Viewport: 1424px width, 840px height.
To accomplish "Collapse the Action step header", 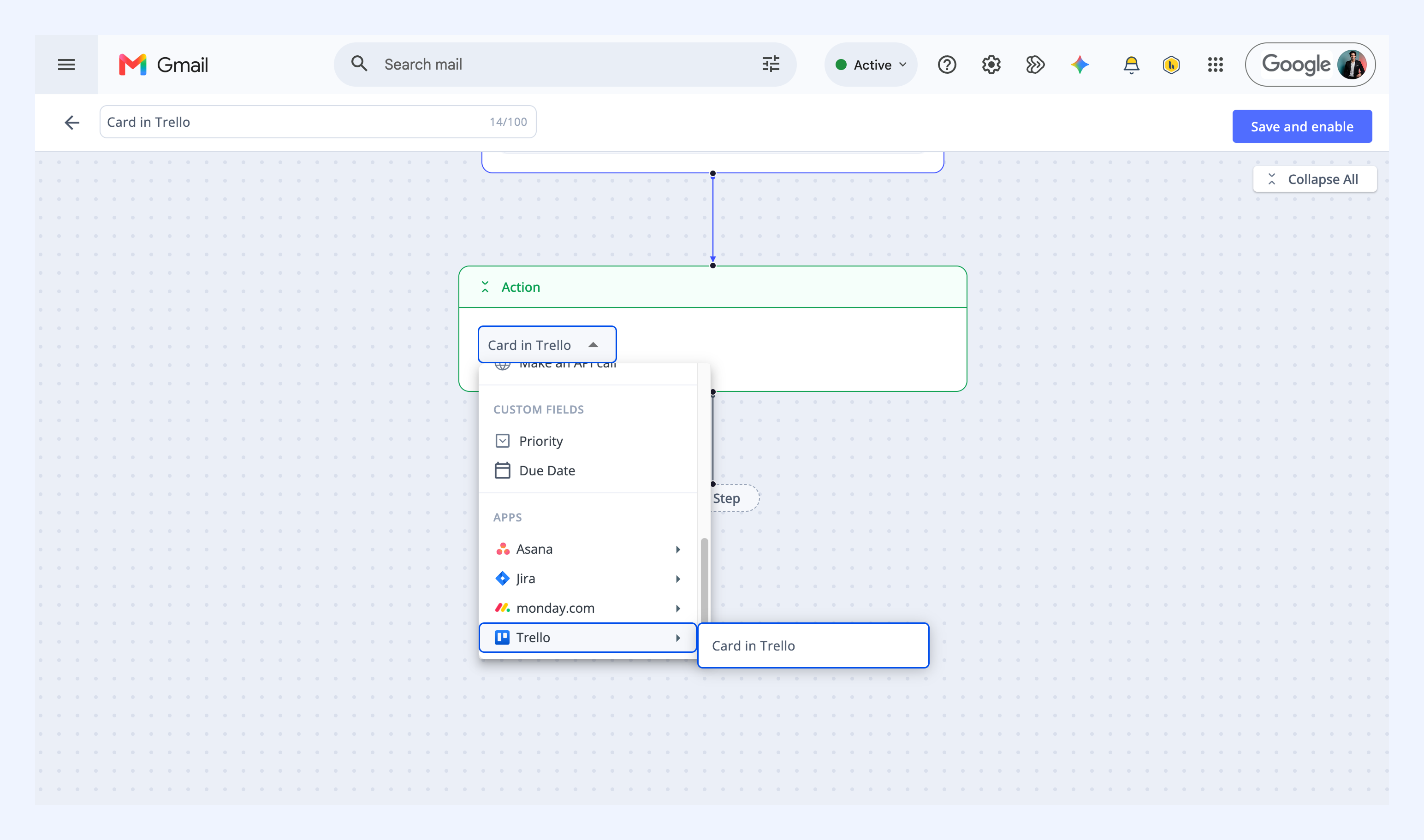I will (x=485, y=288).
